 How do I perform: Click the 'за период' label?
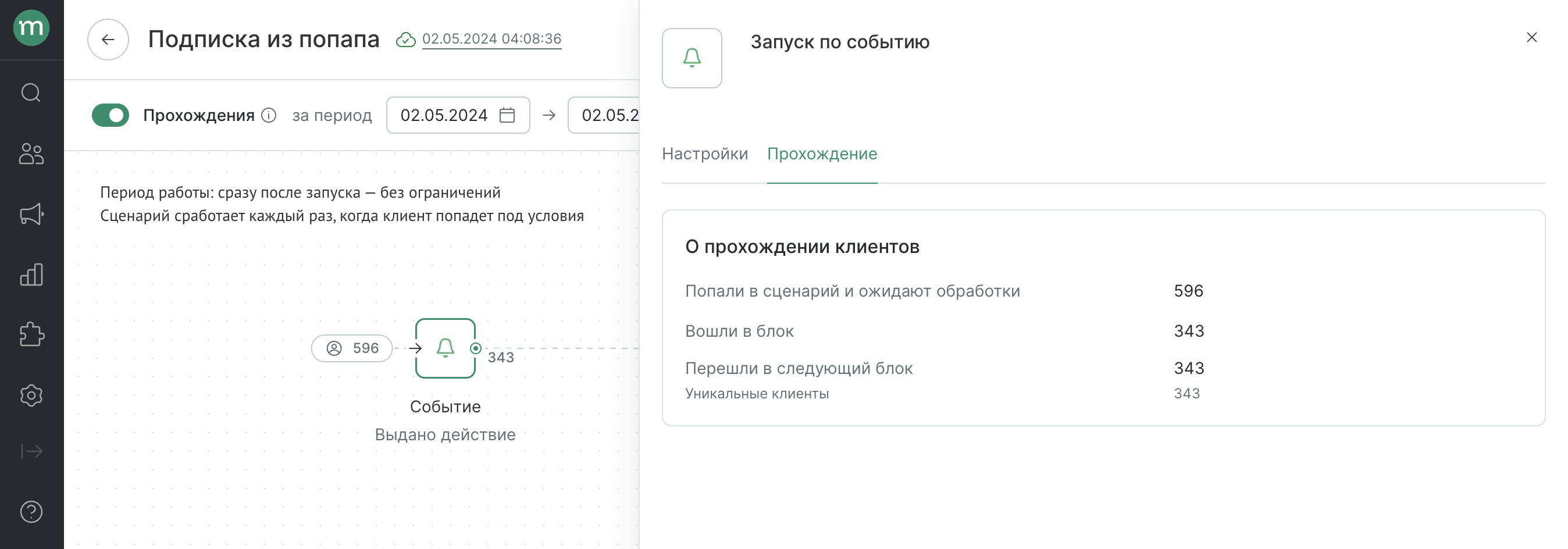pyautogui.click(x=332, y=115)
